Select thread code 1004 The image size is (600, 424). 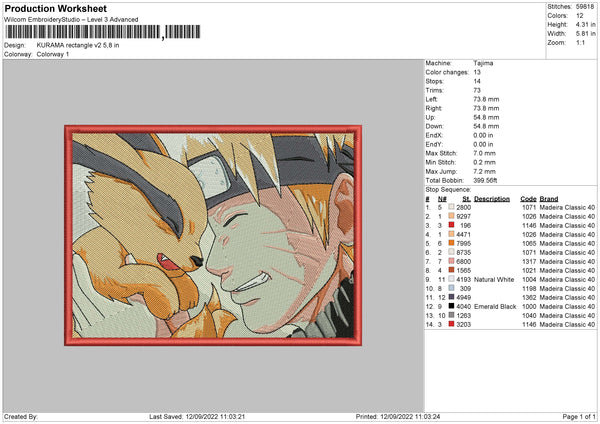[529, 280]
